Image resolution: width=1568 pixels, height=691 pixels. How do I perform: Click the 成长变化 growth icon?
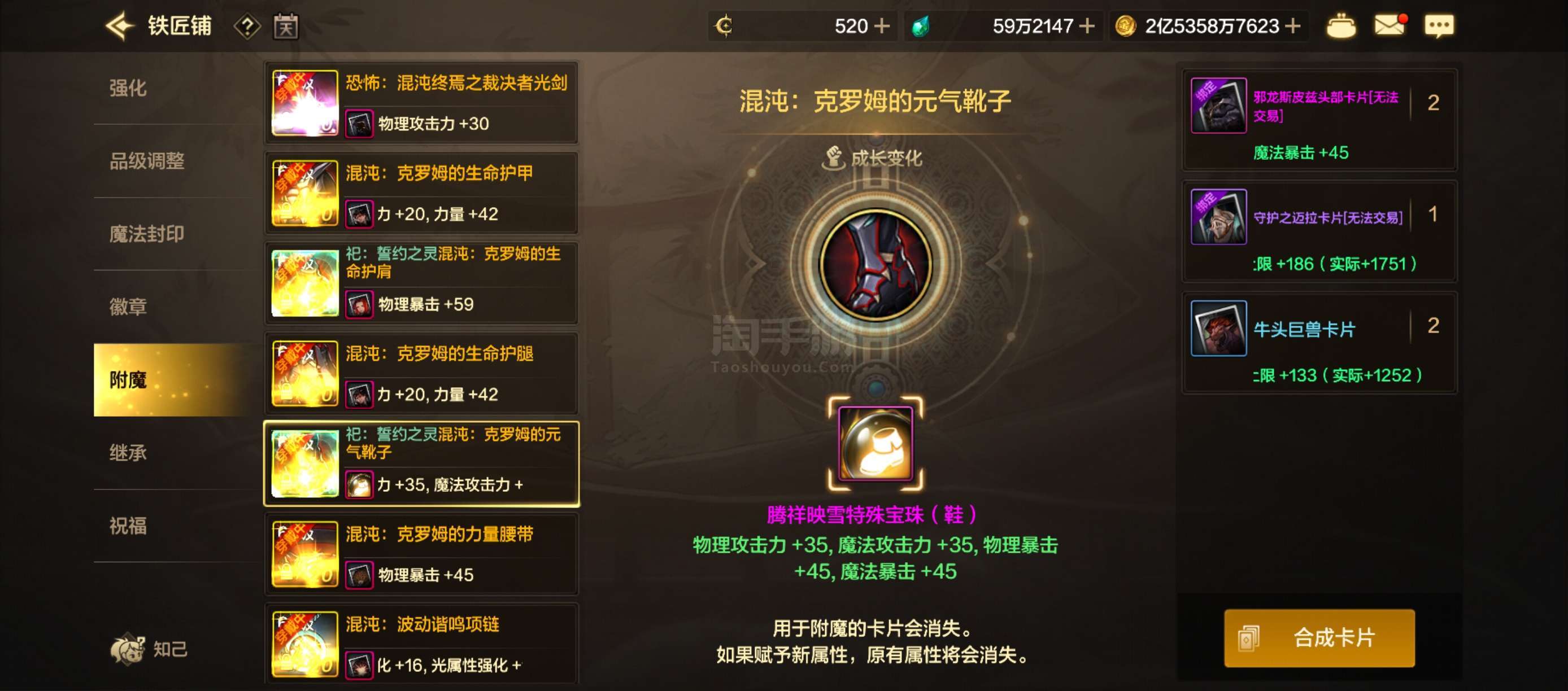[833, 158]
